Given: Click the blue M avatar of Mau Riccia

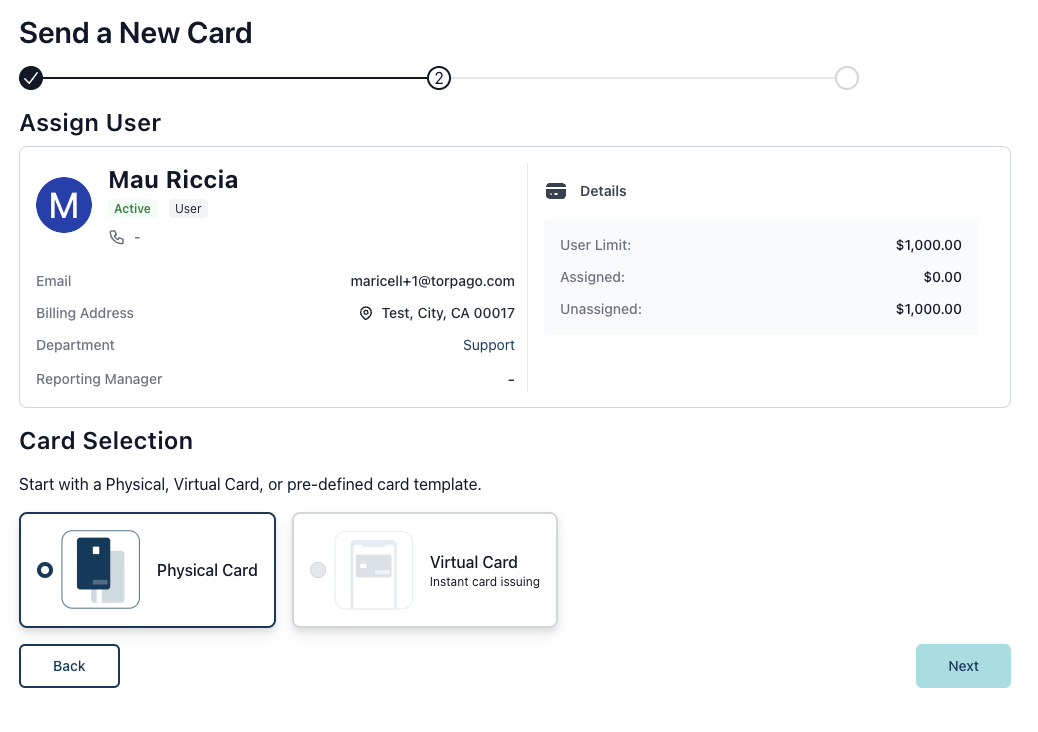Looking at the screenshot, I should (64, 205).
